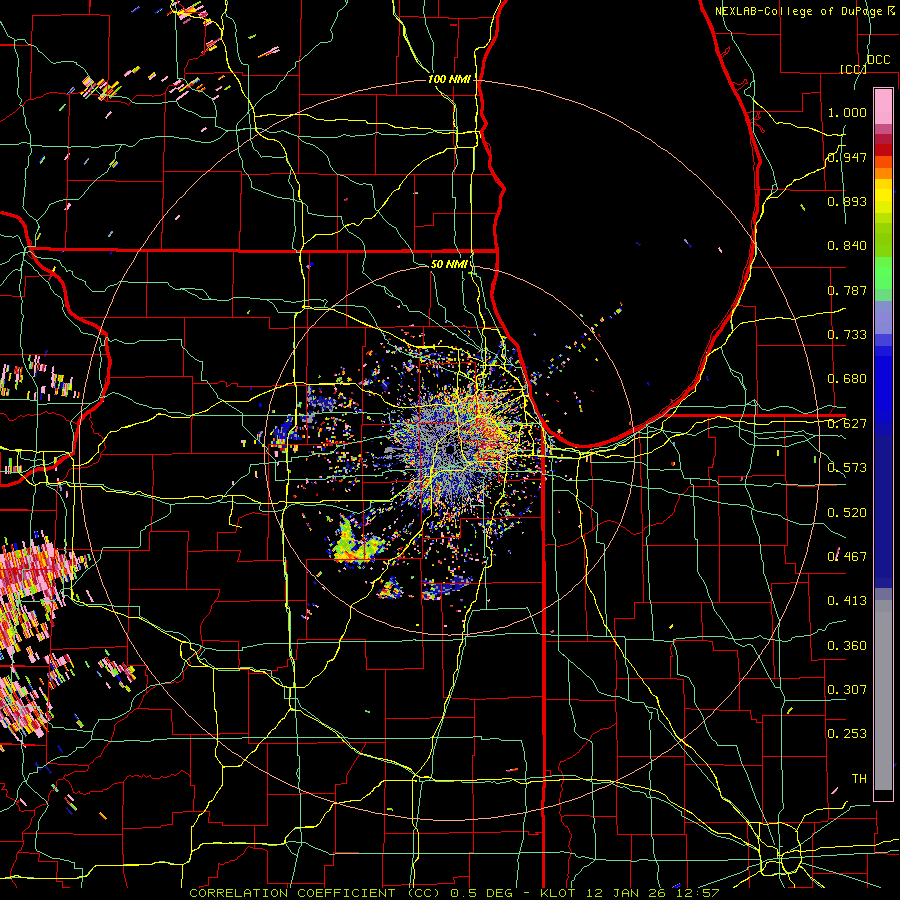The height and width of the screenshot is (900, 900).
Task: Select the DCC label above the color scale
Action: pos(878,60)
